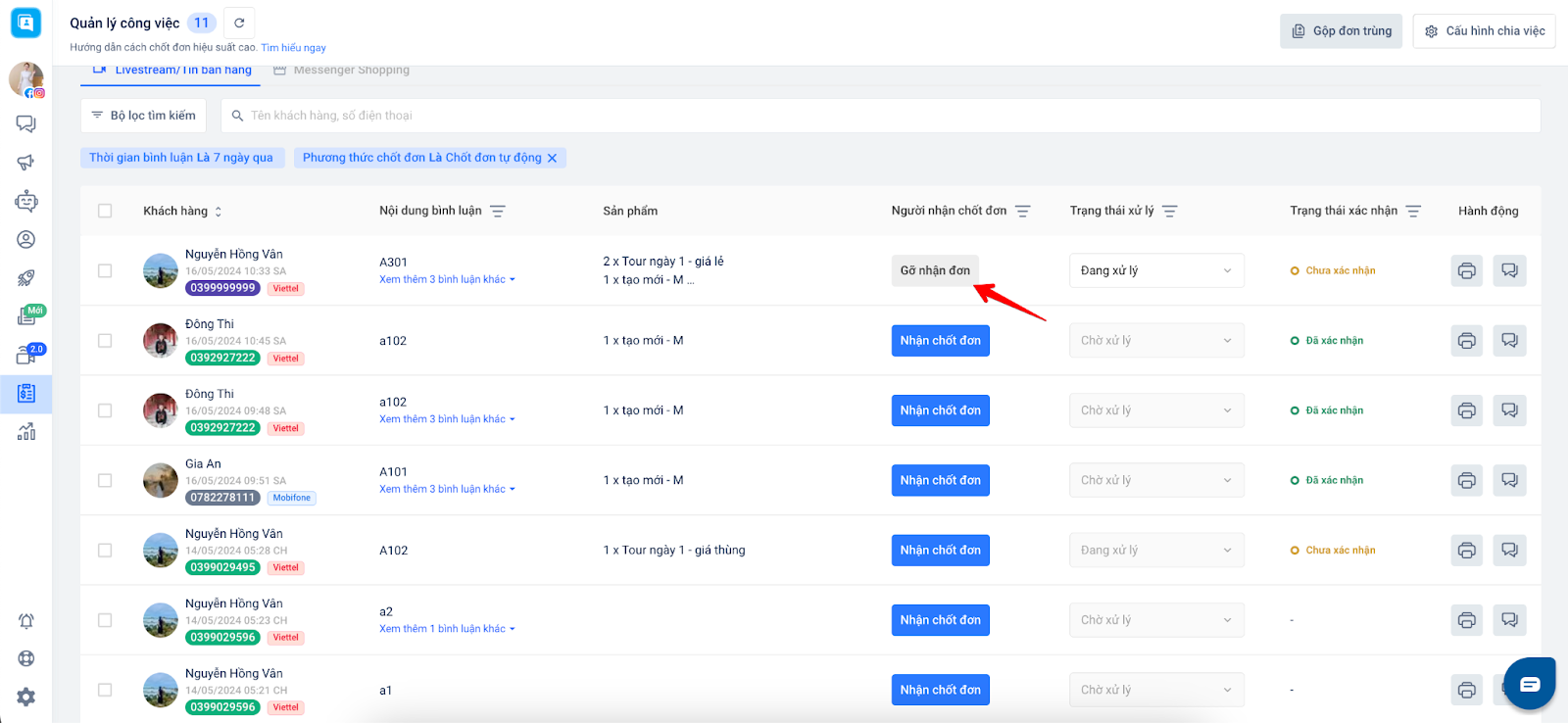Print the order for Đông Thi's first row
Screen dimensions: 1568x723
point(1466,341)
